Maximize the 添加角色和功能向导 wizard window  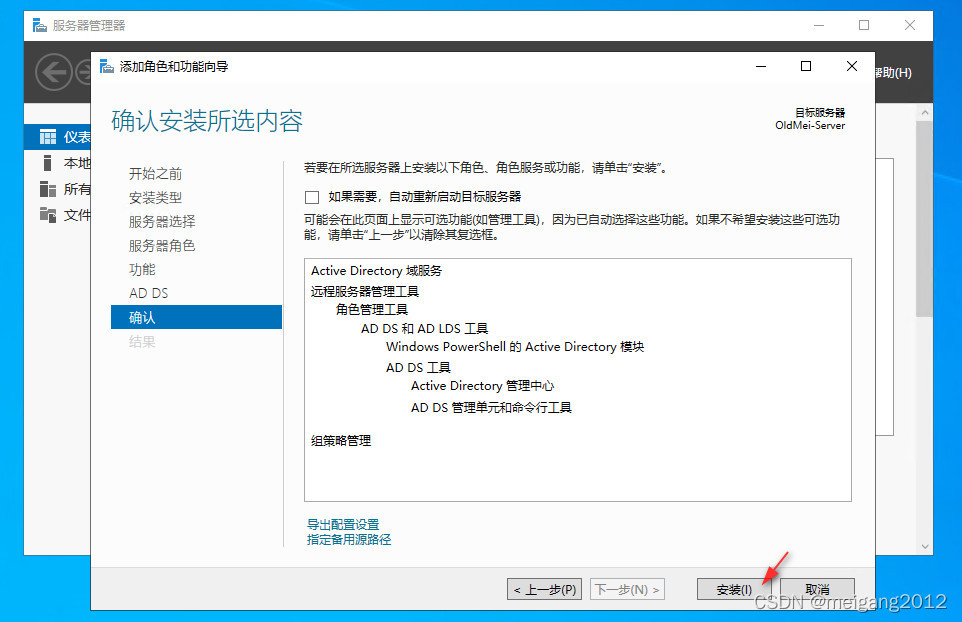tap(806, 66)
